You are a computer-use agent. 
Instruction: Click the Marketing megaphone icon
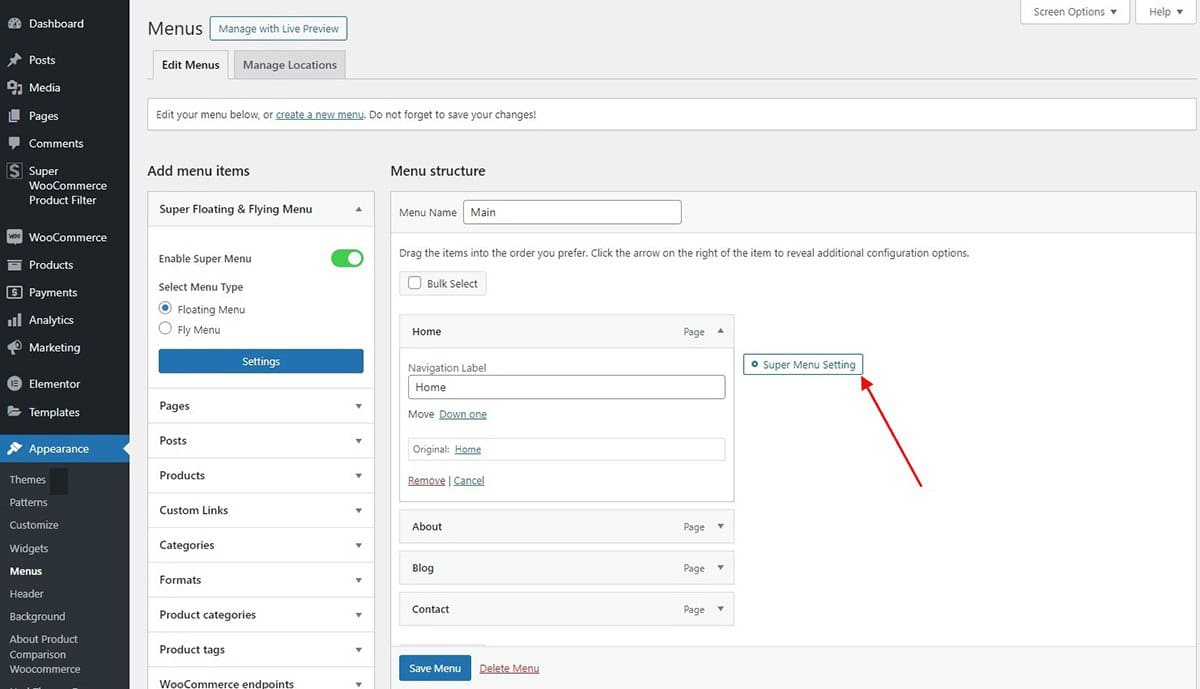(14, 348)
